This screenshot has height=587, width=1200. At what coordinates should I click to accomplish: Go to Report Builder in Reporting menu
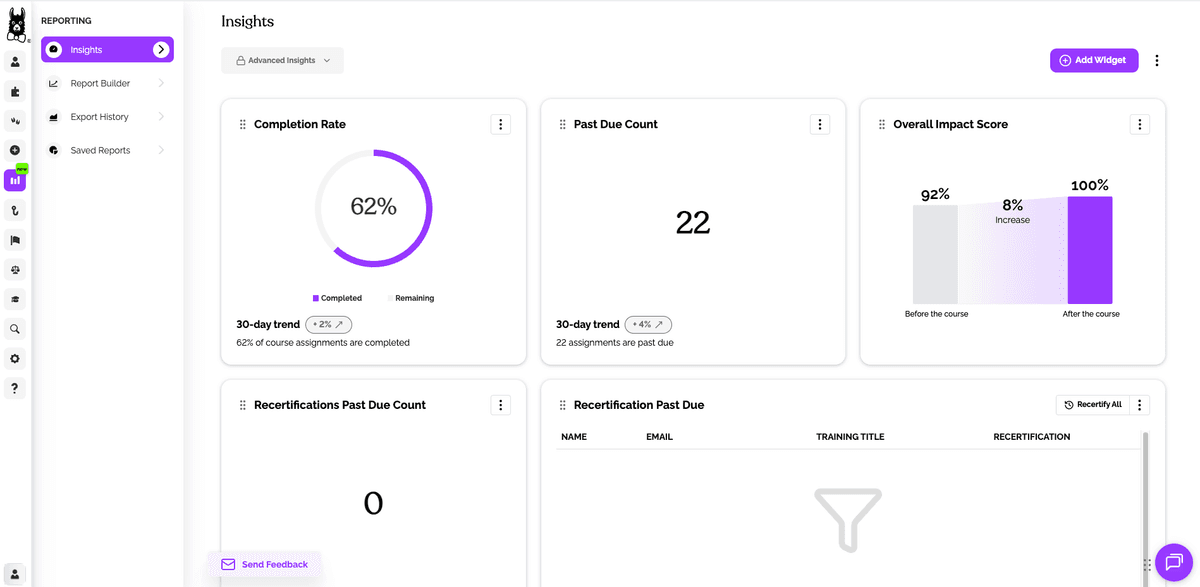coord(100,84)
